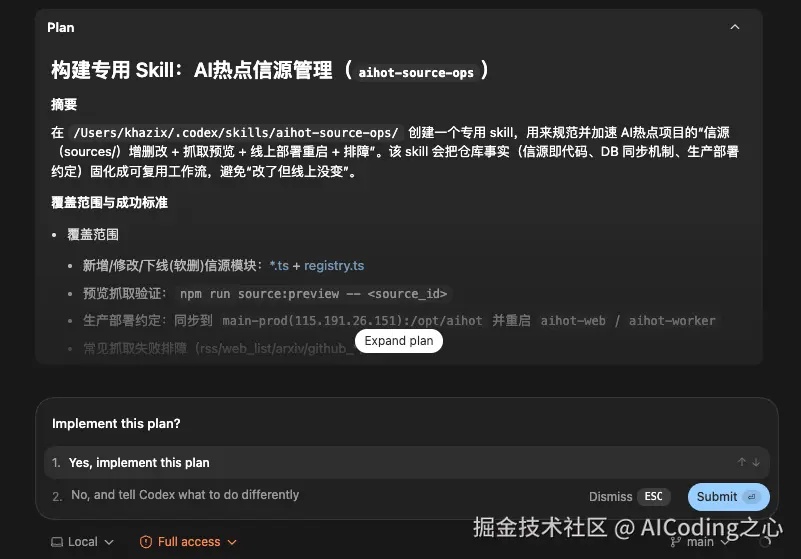This screenshot has width=801, height=559.
Task: Submit the selected plan choice
Action: (x=728, y=497)
